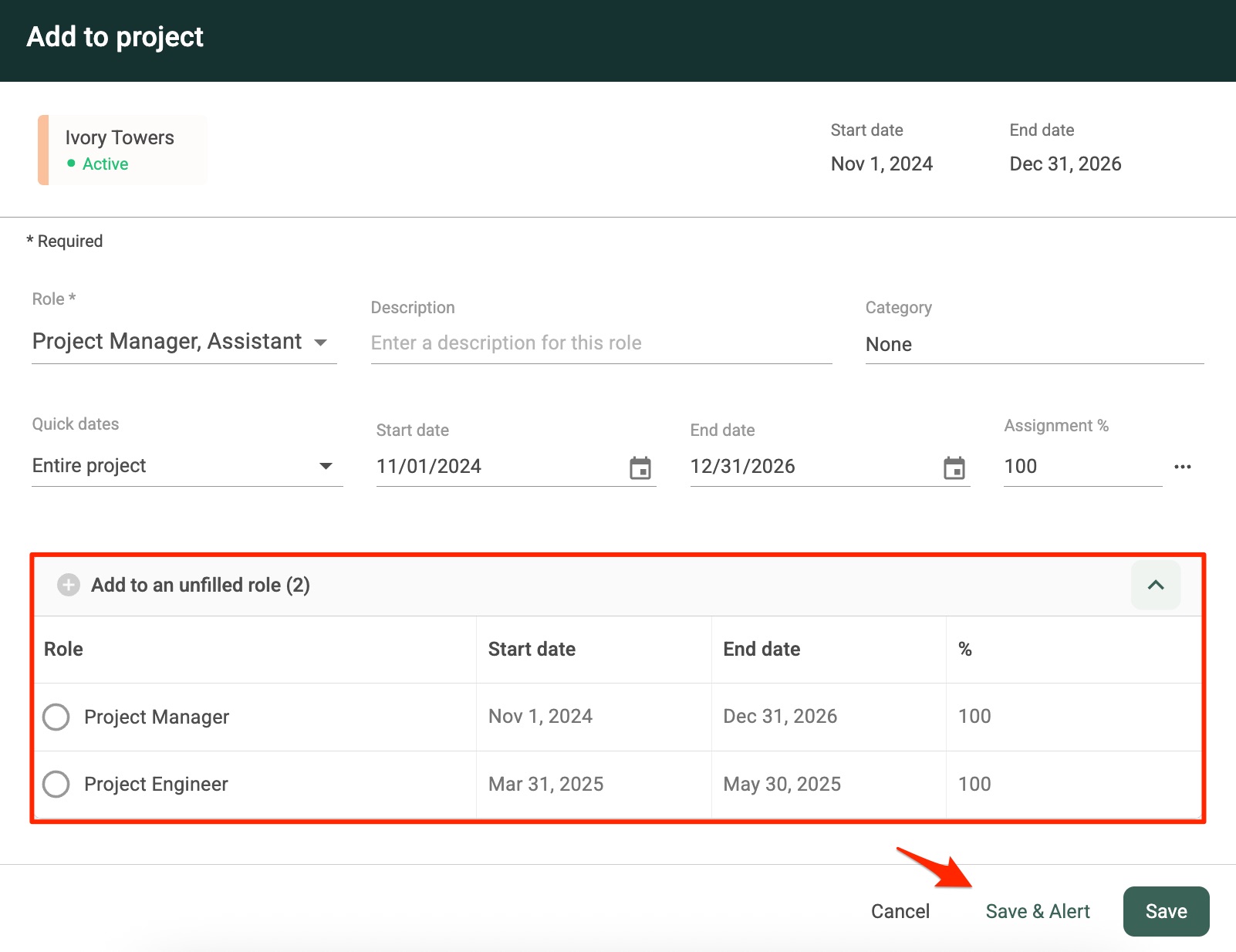The height and width of the screenshot is (952, 1236).
Task: Select the Project Manager unfilled role radio
Action: click(56, 717)
